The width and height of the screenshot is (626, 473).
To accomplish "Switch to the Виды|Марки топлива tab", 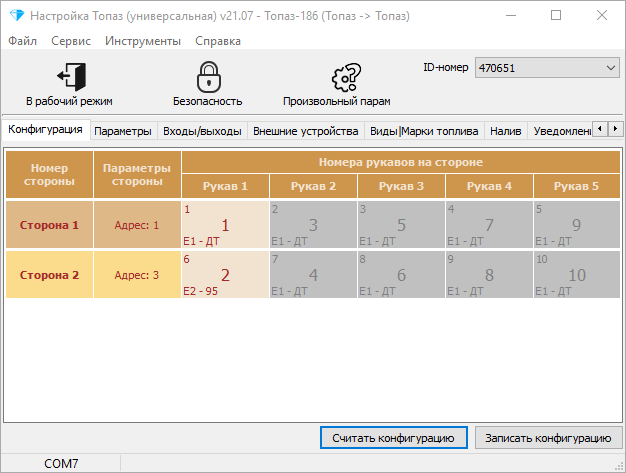I will pos(424,131).
